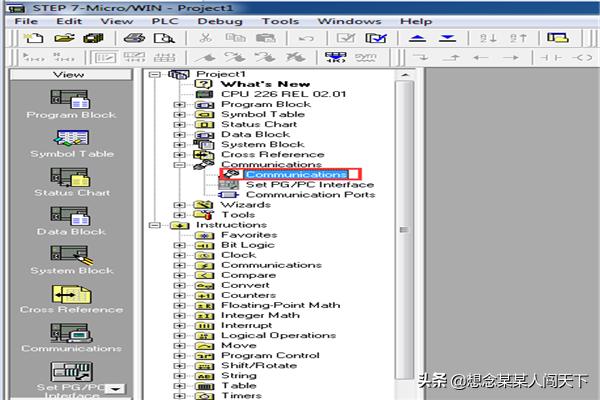Expand the System Block tree node

pos(179,145)
